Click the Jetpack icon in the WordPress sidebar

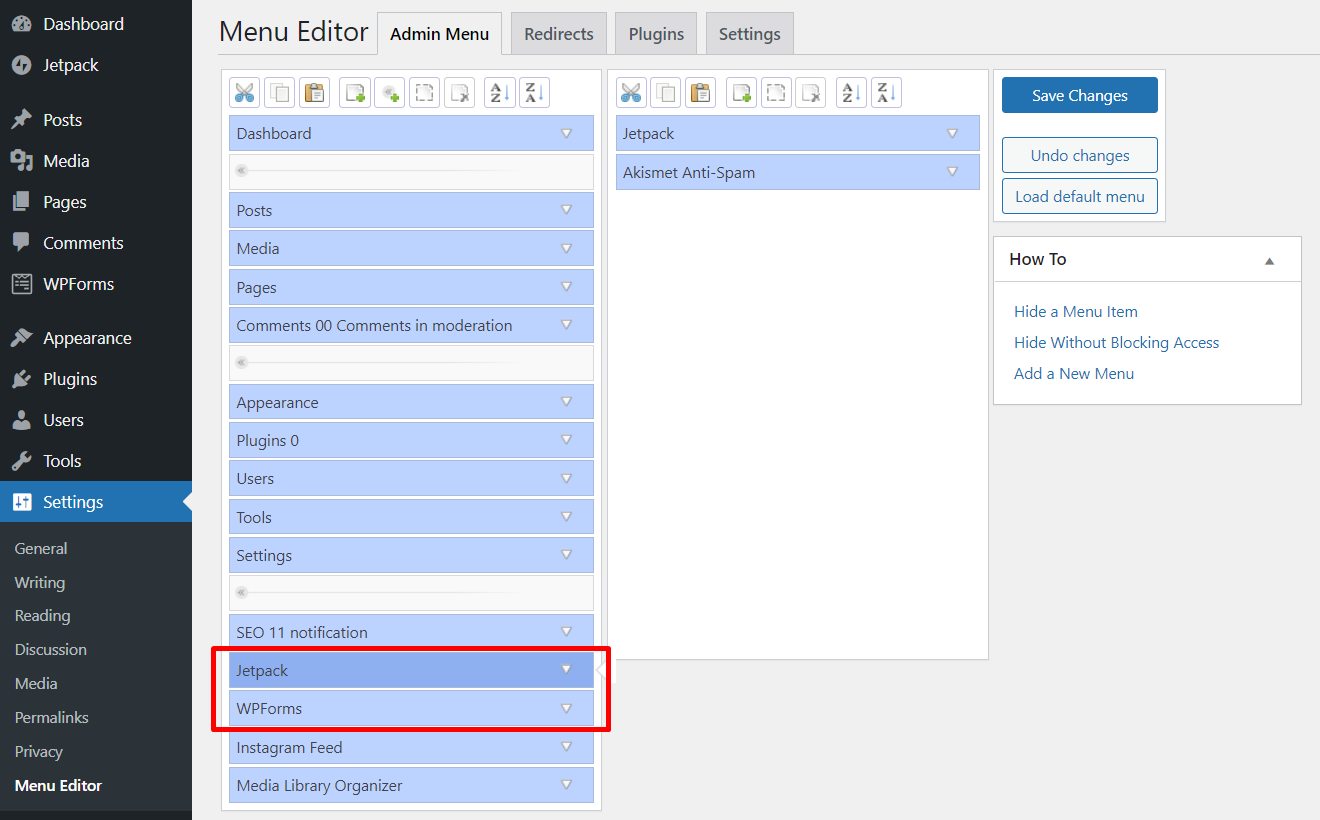point(22,65)
